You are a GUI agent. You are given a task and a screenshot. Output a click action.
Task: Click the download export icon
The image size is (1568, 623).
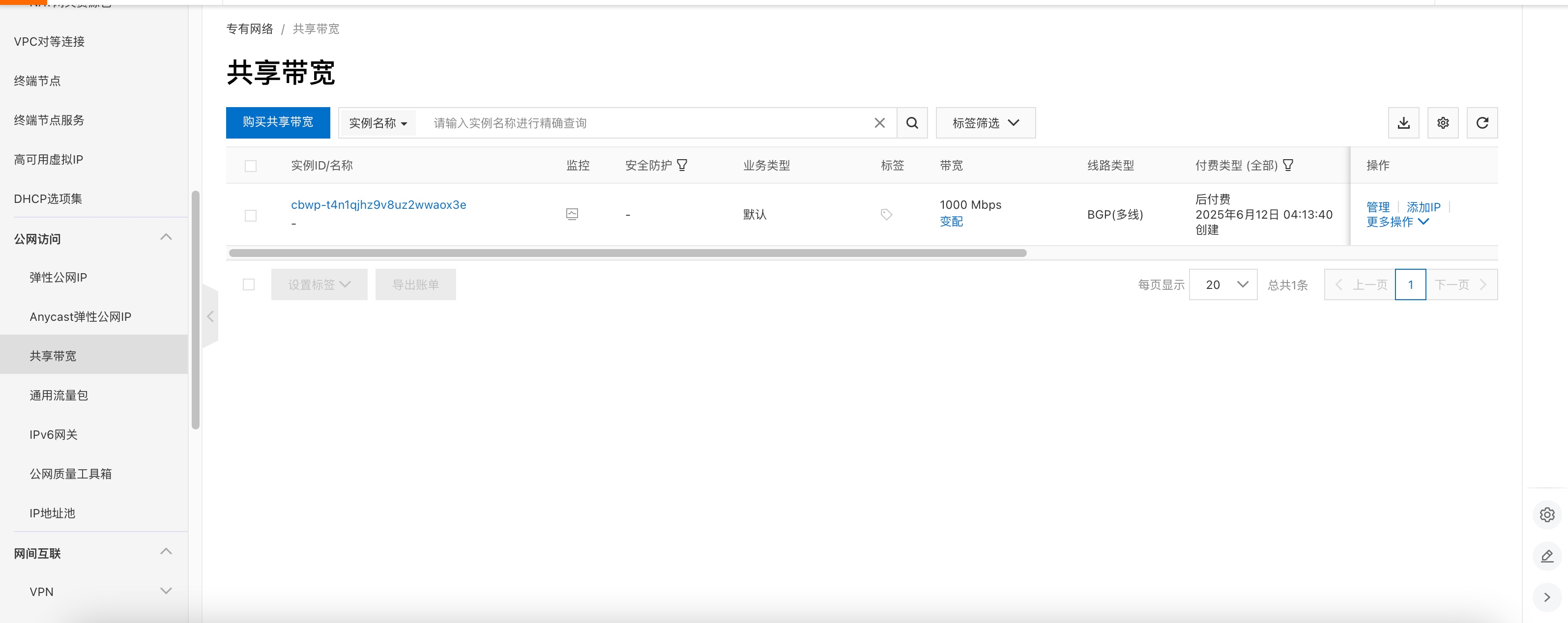[1403, 123]
